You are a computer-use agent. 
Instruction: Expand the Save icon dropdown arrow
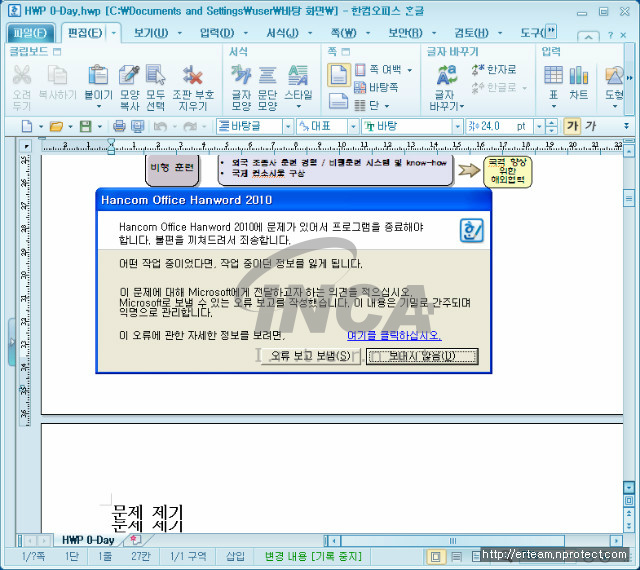[x=100, y=127]
